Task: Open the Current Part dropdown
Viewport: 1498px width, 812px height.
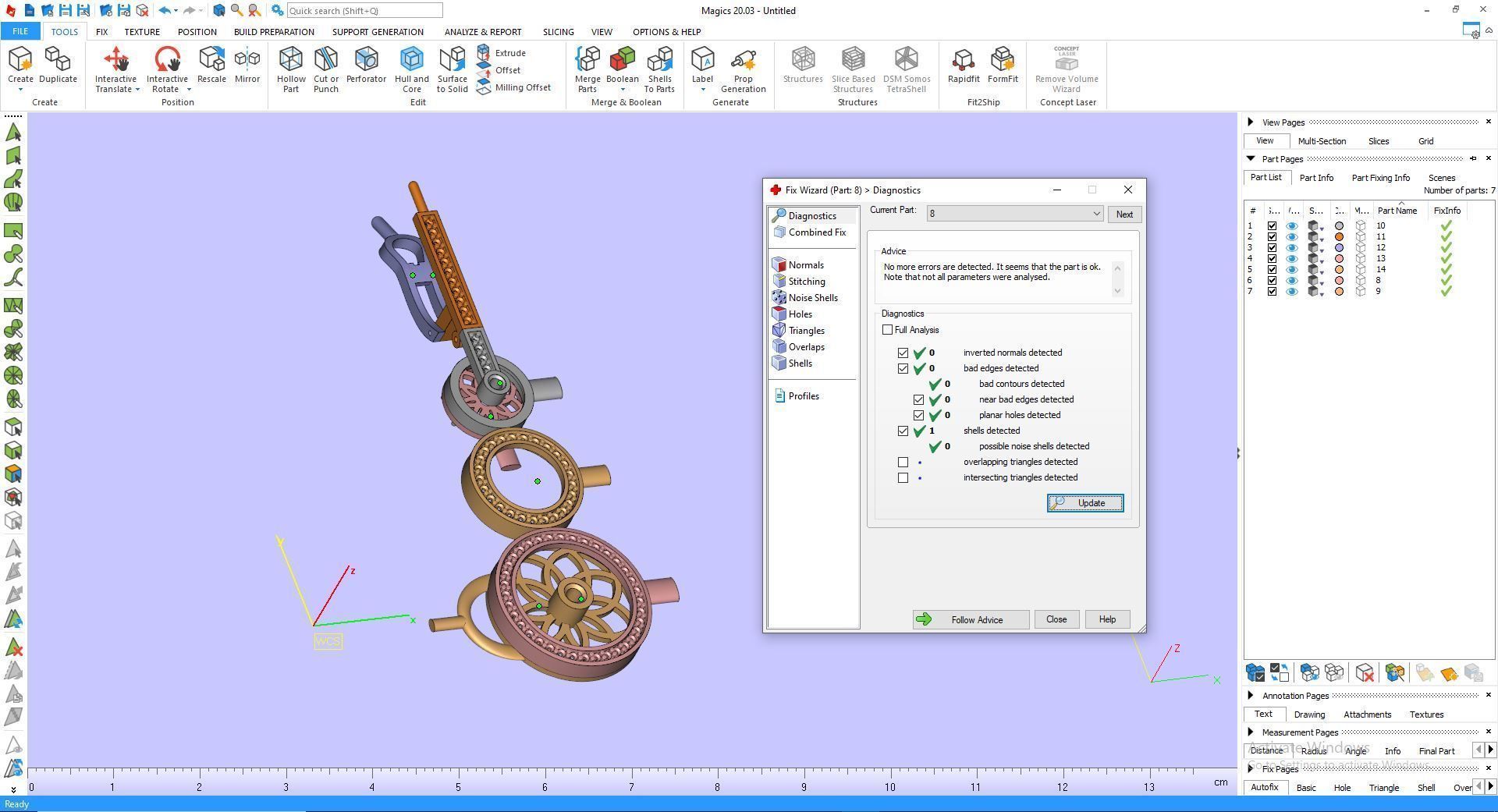Action: click(1014, 214)
